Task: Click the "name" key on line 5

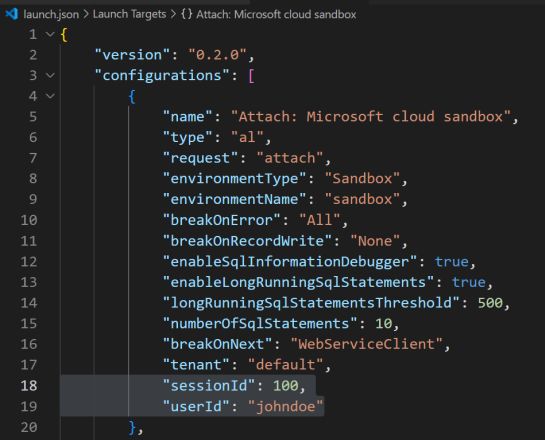Action: tap(188, 116)
